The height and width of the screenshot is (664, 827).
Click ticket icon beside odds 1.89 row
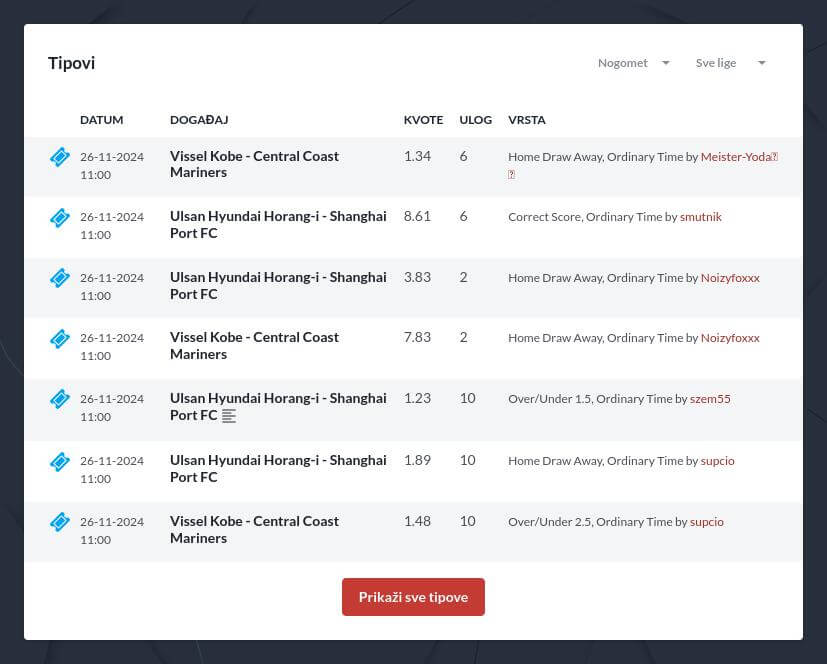(x=60, y=461)
